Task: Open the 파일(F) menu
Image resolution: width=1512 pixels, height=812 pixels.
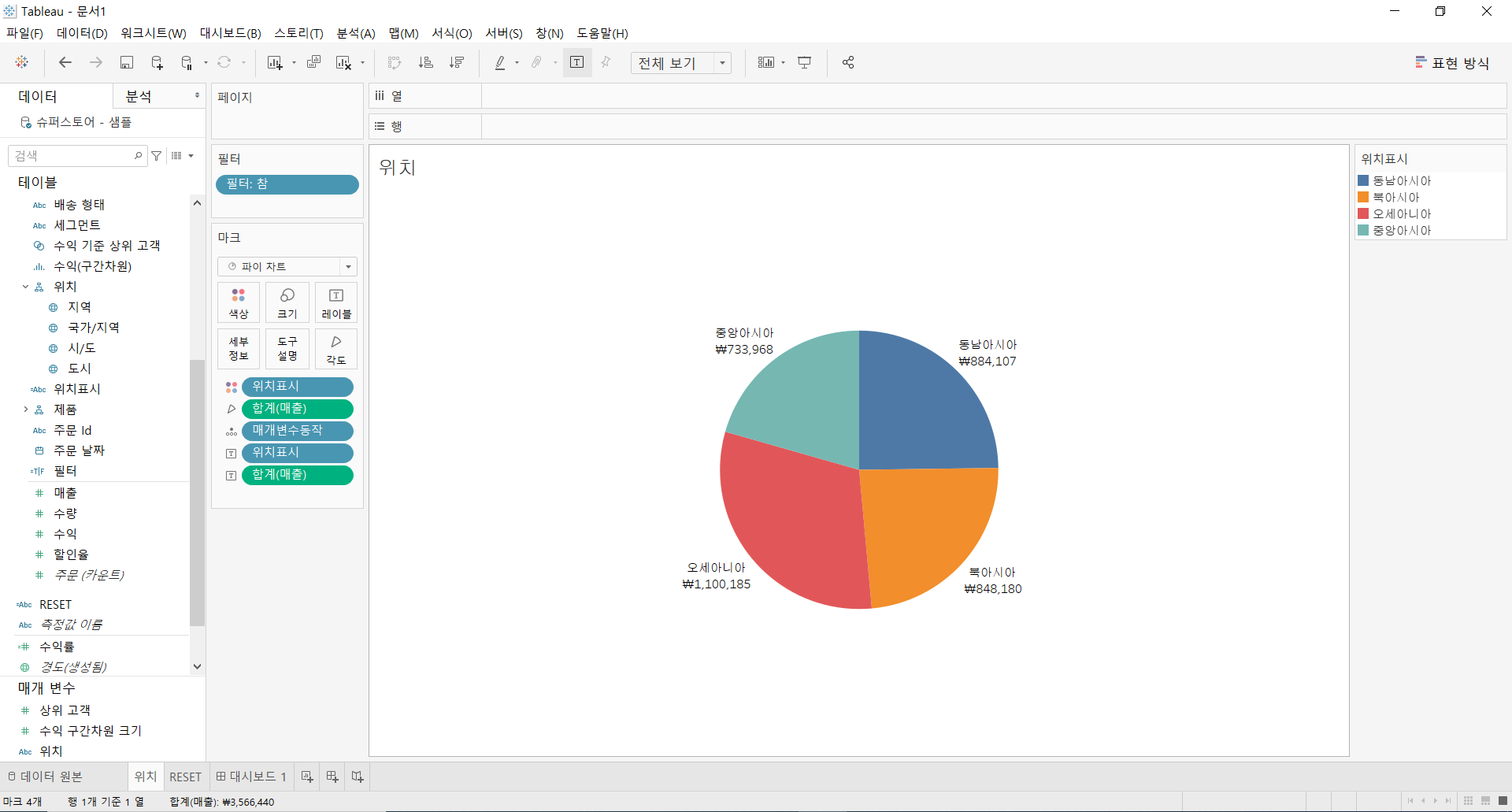Action: coord(24,33)
